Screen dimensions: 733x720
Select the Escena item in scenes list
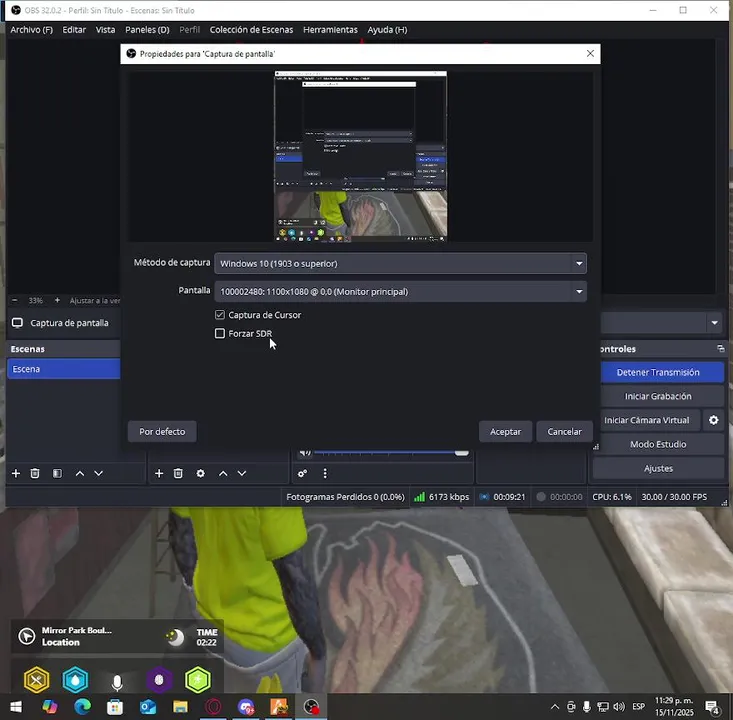point(64,368)
